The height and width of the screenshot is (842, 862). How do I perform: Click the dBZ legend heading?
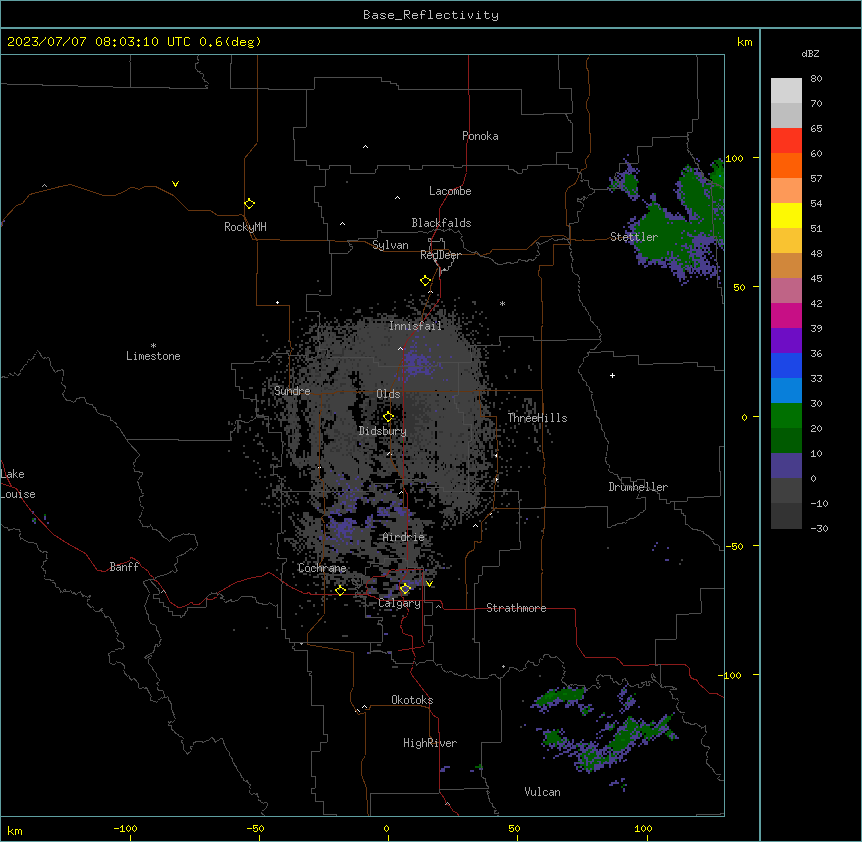tap(810, 54)
